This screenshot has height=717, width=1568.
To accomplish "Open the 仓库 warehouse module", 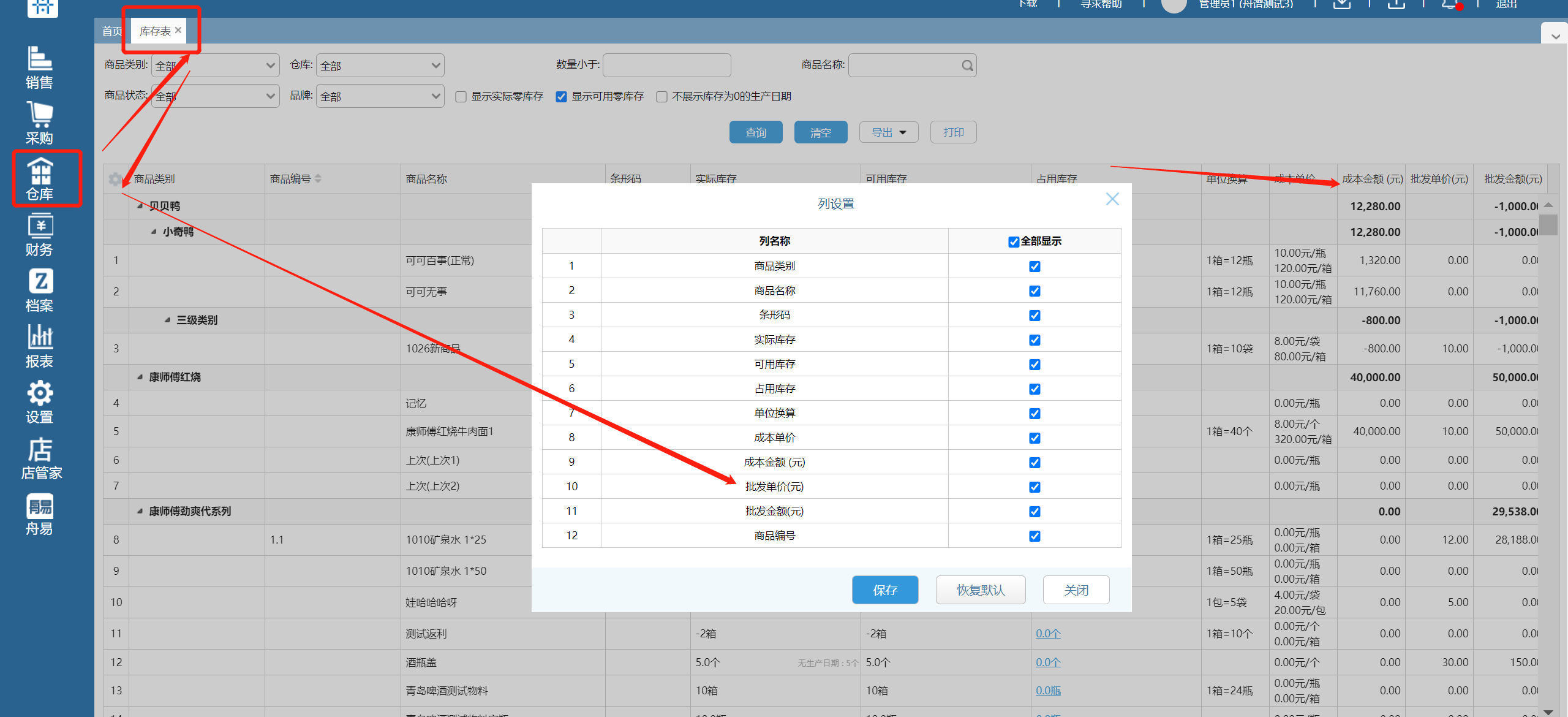I will tap(40, 178).
